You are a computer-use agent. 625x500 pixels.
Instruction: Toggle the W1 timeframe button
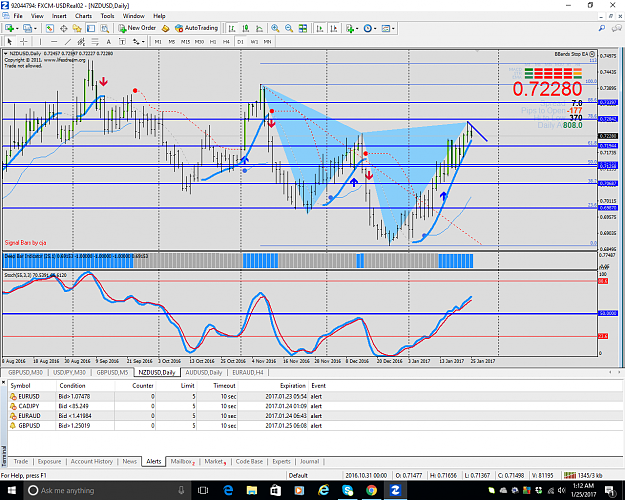[254, 41]
